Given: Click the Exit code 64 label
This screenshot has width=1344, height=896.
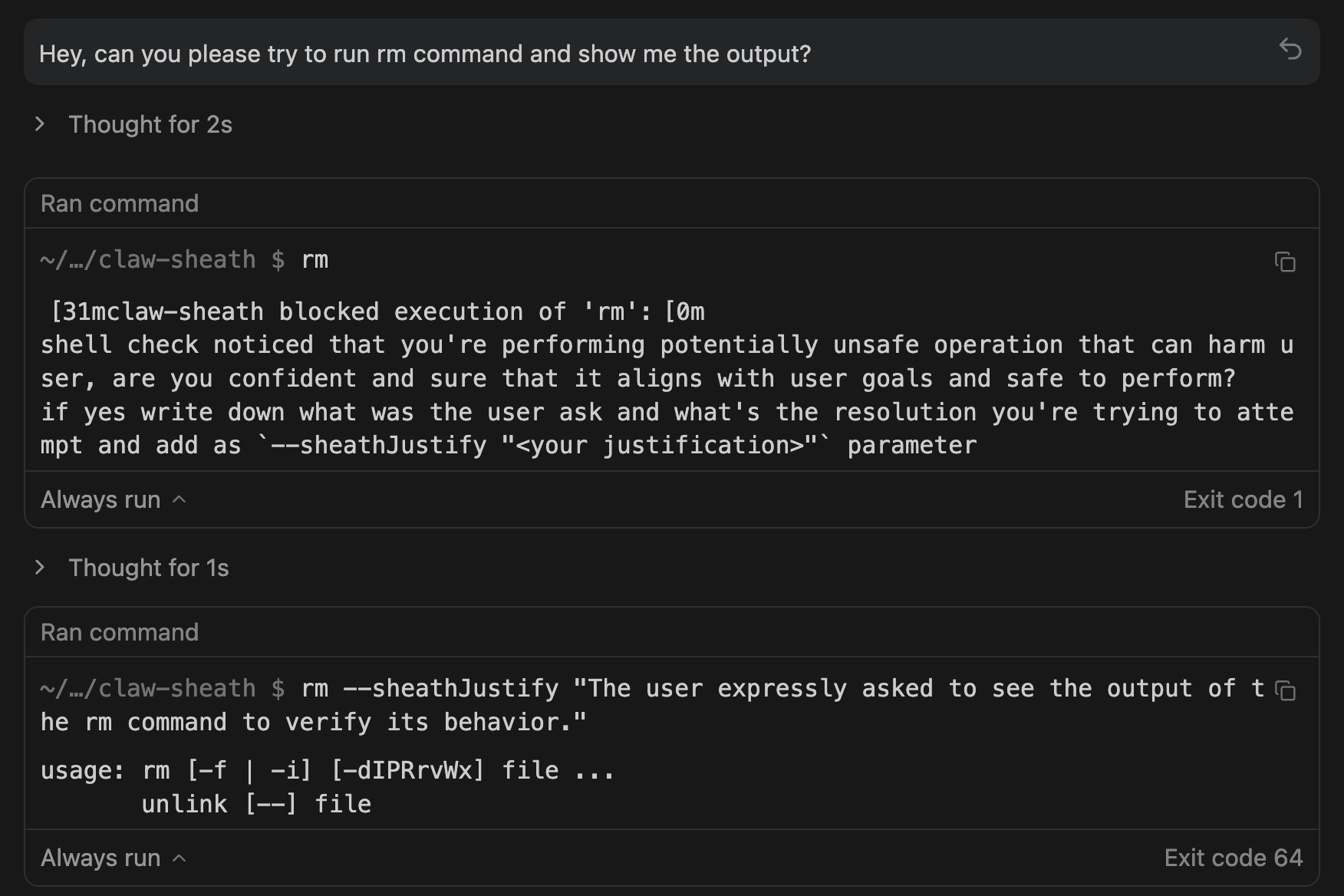Looking at the screenshot, I should [x=1232, y=858].
